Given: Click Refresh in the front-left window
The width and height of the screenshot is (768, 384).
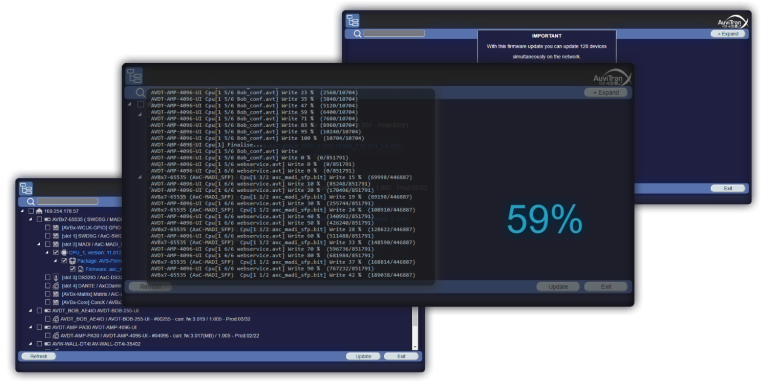Looking at the screenshot, I should 39,356.
